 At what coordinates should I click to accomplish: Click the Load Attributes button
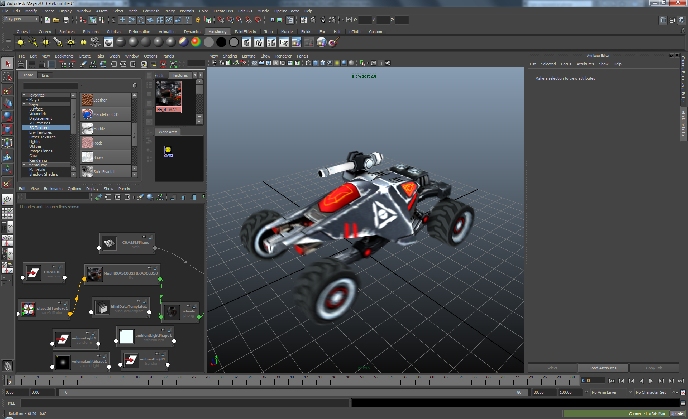coord(603,368)
